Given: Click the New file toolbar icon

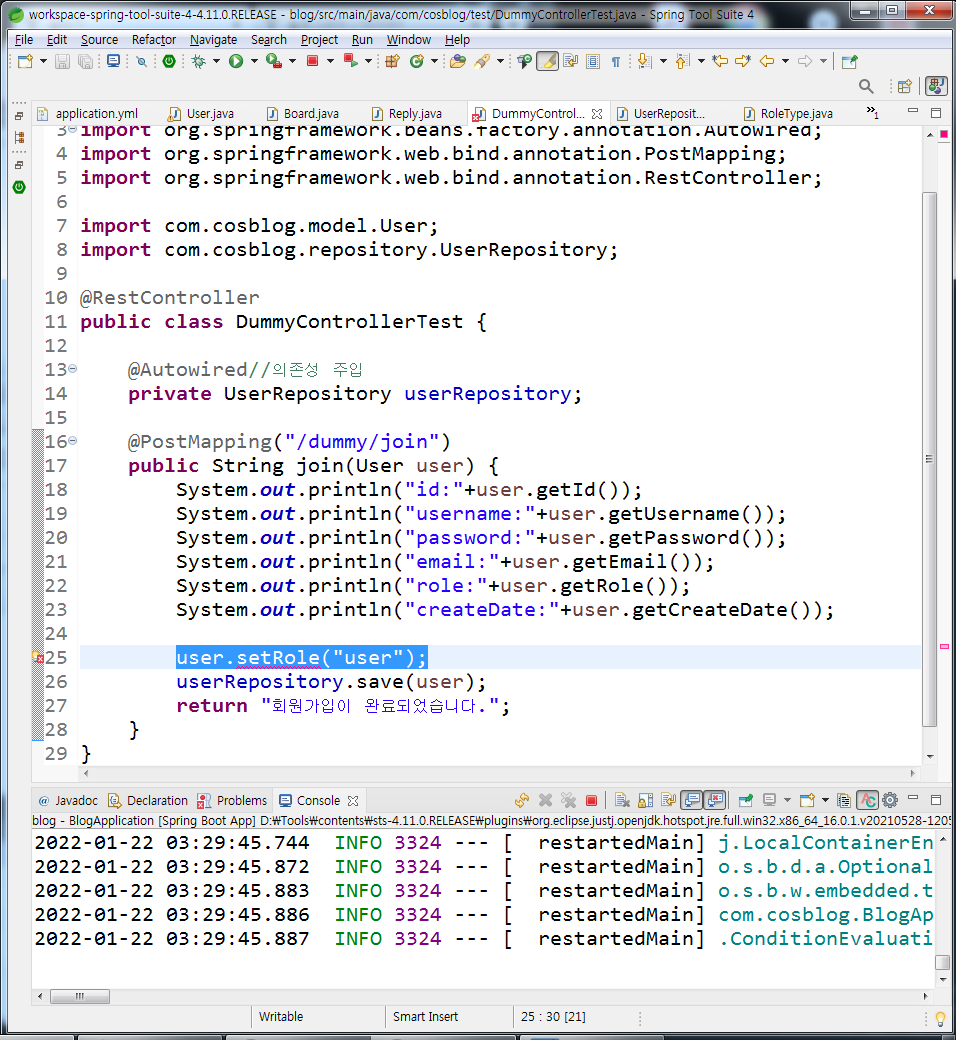Looking at the screenshot, I should [26, 62].
